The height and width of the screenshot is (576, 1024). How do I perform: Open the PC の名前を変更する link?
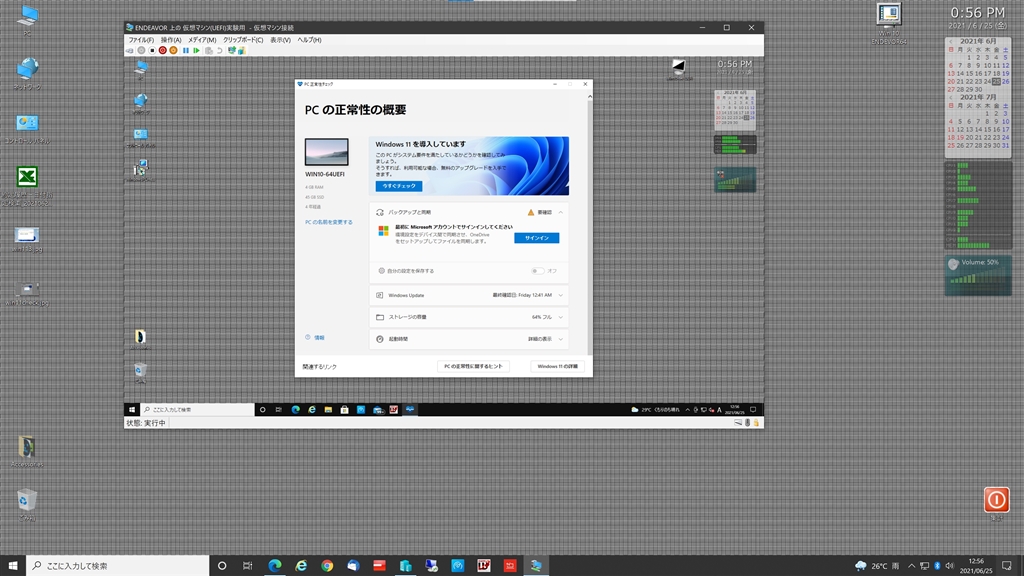328,222
